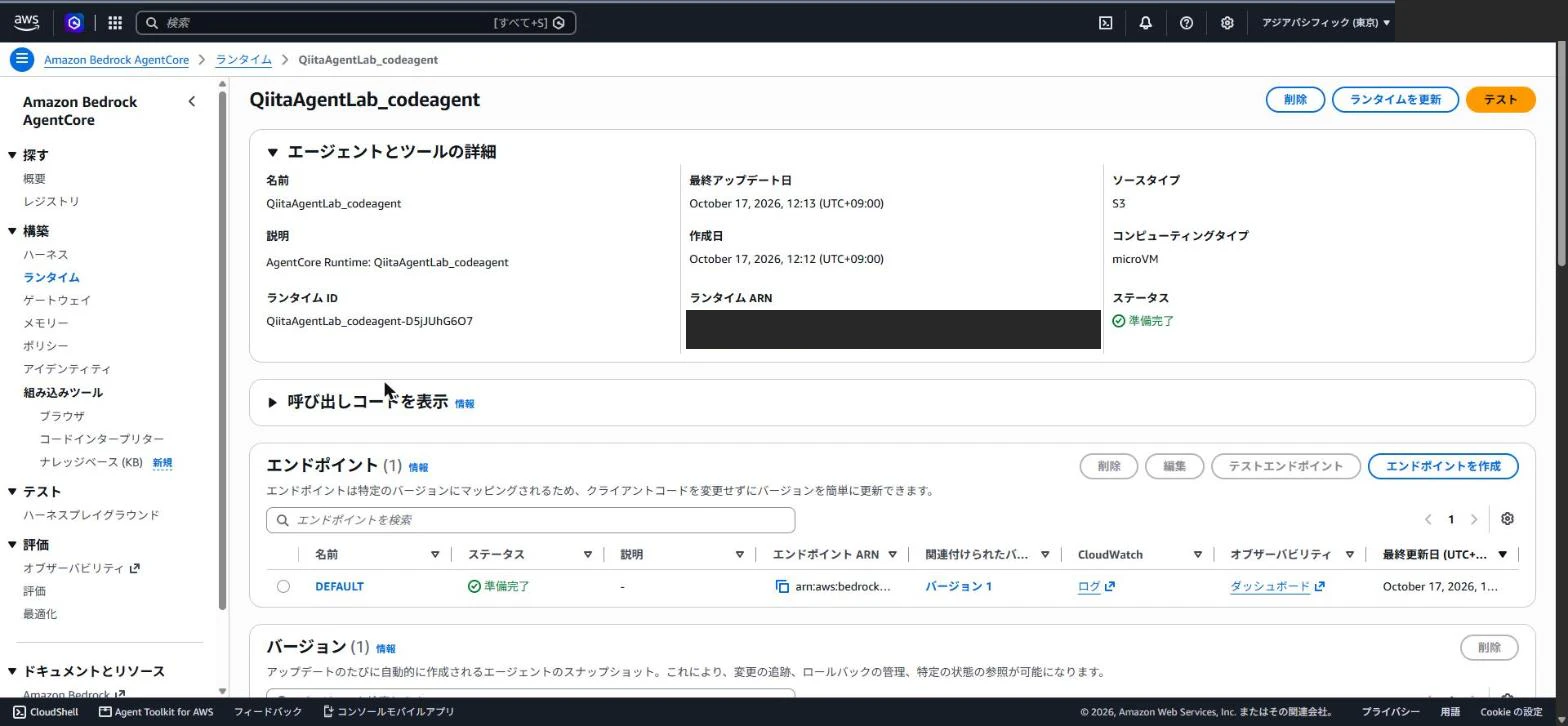Copy the endpoint ARN with copy icon
The image size is (1568, 726).
(x=782, y=586)
